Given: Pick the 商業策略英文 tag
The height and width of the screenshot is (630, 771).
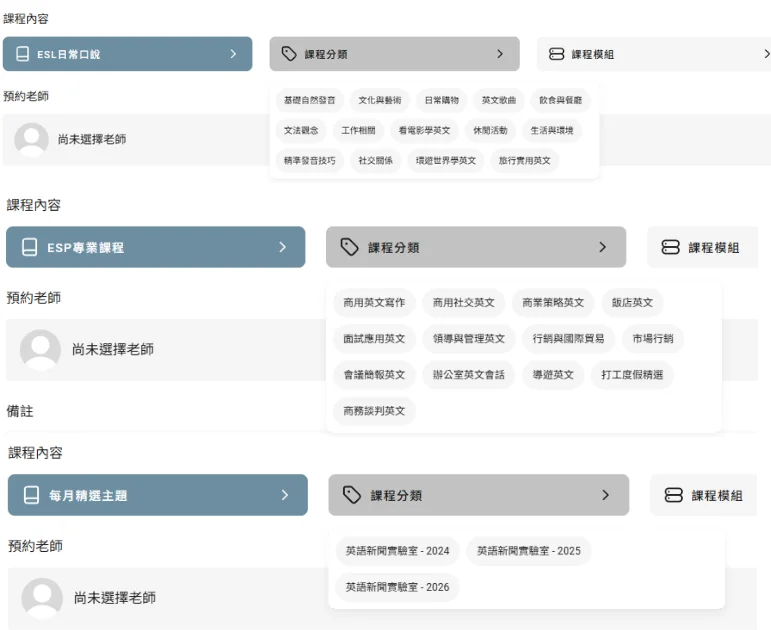Looking at the screenshot, I should point(553,302).
